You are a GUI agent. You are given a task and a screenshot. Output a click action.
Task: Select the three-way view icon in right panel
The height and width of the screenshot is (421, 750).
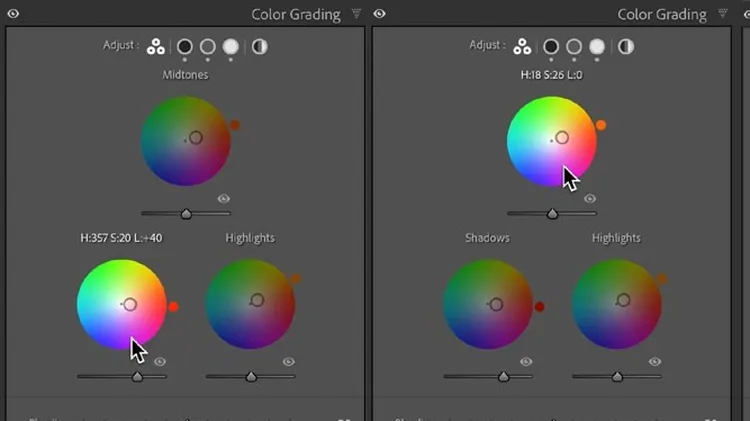tap(522, 47)
